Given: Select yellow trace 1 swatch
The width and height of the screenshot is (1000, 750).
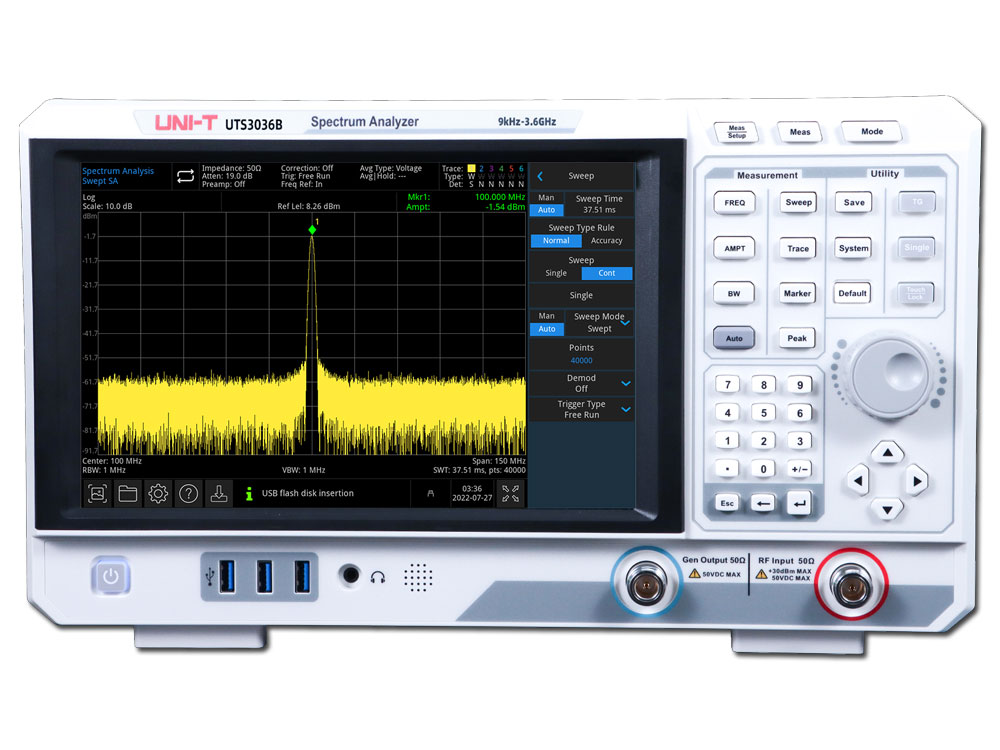Looking at the screenshot, I should pyautogui.click(x=471, y=168).
